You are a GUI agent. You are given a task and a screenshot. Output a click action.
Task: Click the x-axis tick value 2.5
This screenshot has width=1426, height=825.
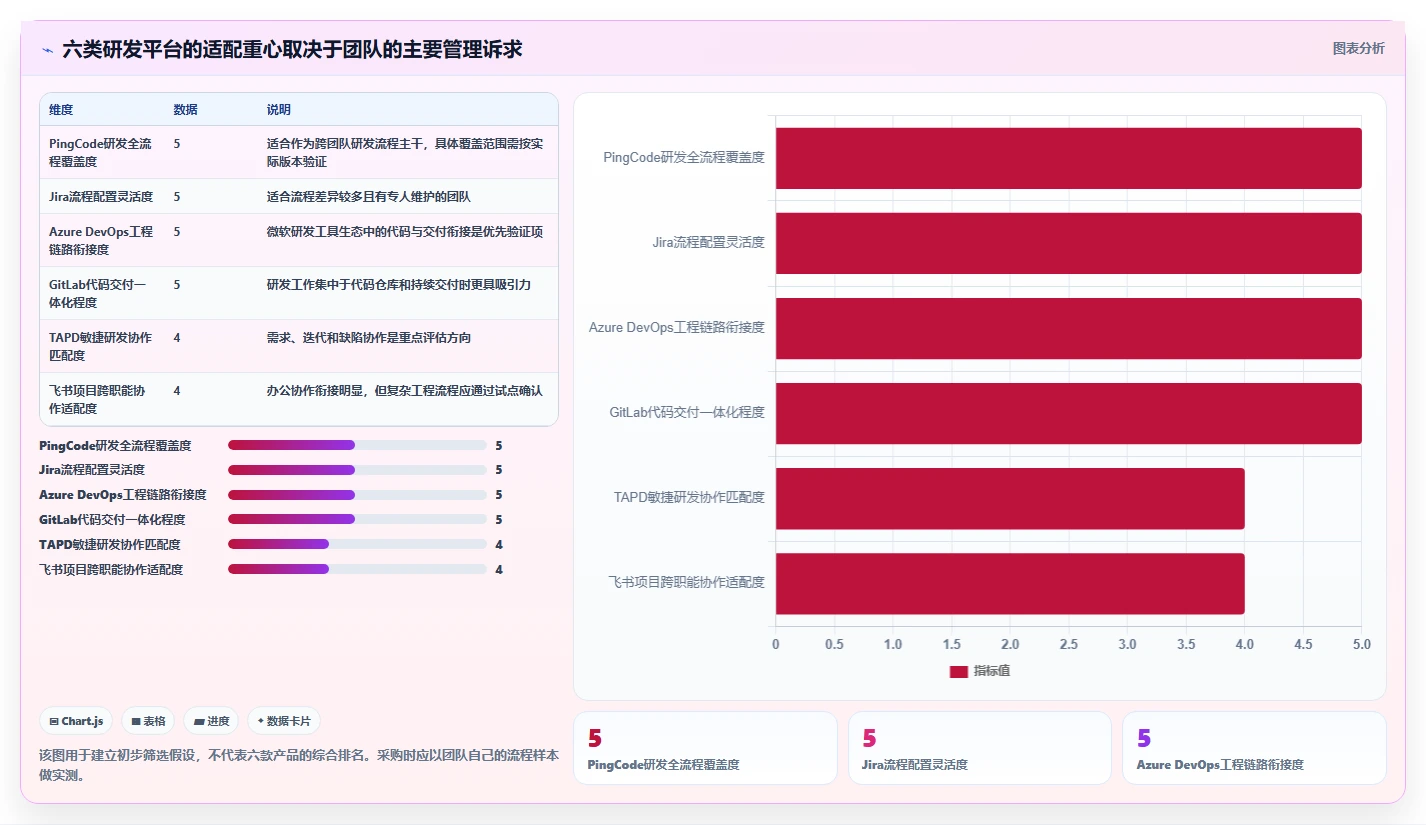(x=1069, y=644)
